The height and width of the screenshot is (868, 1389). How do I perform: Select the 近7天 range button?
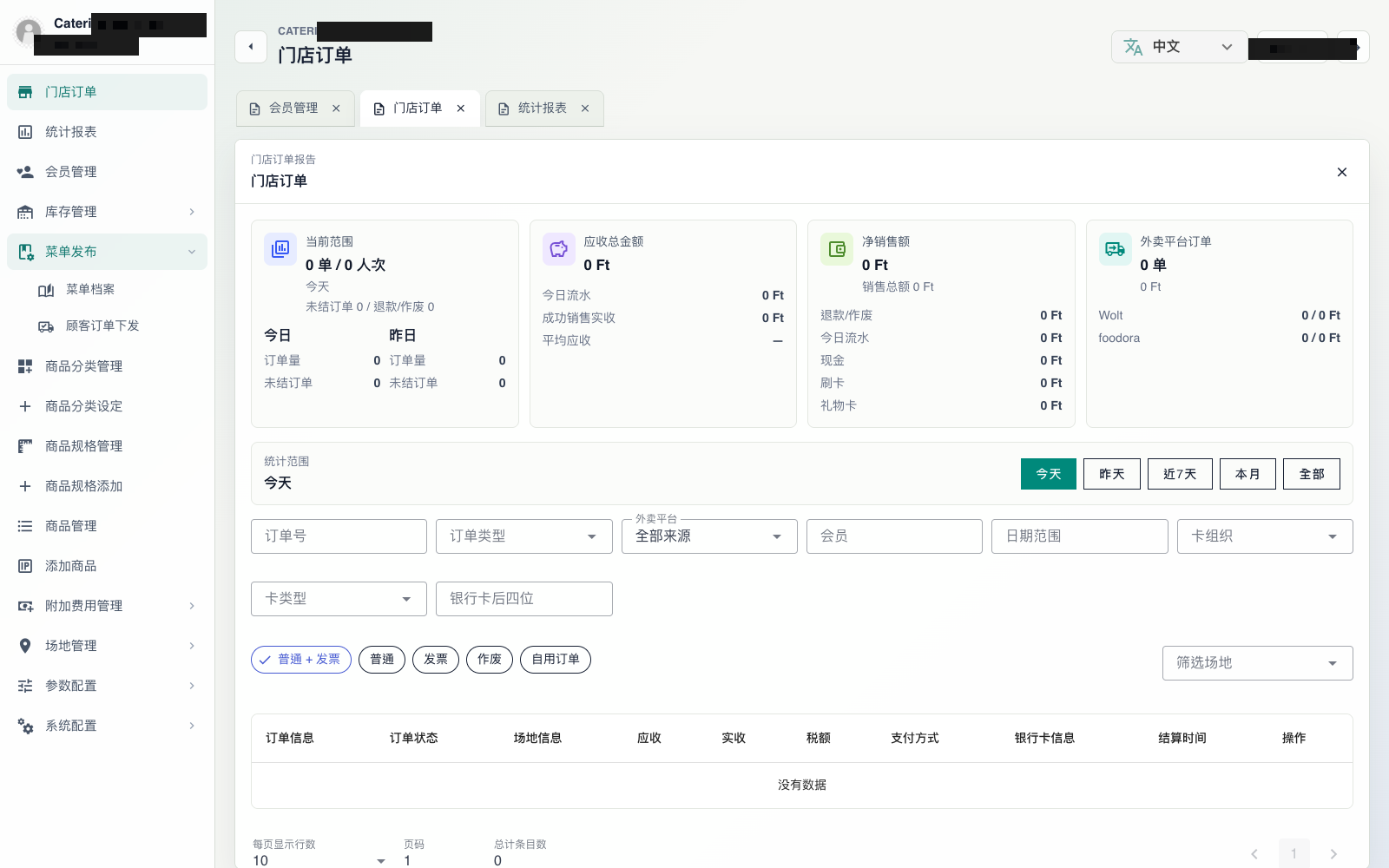coord(1180,474)
